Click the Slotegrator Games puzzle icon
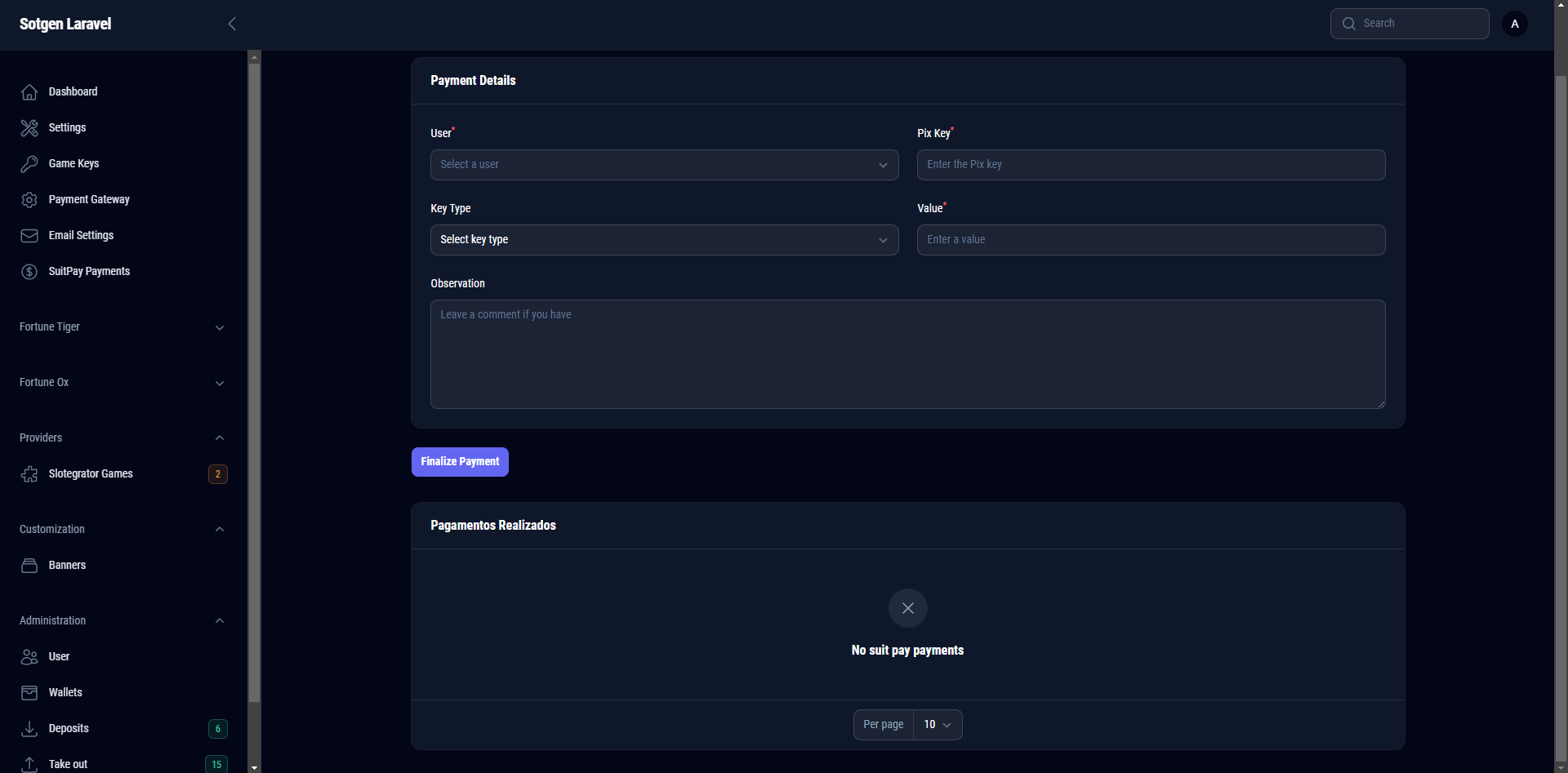Image resolution: width=1568 pixels, height=773 pixels. point(29,474)
